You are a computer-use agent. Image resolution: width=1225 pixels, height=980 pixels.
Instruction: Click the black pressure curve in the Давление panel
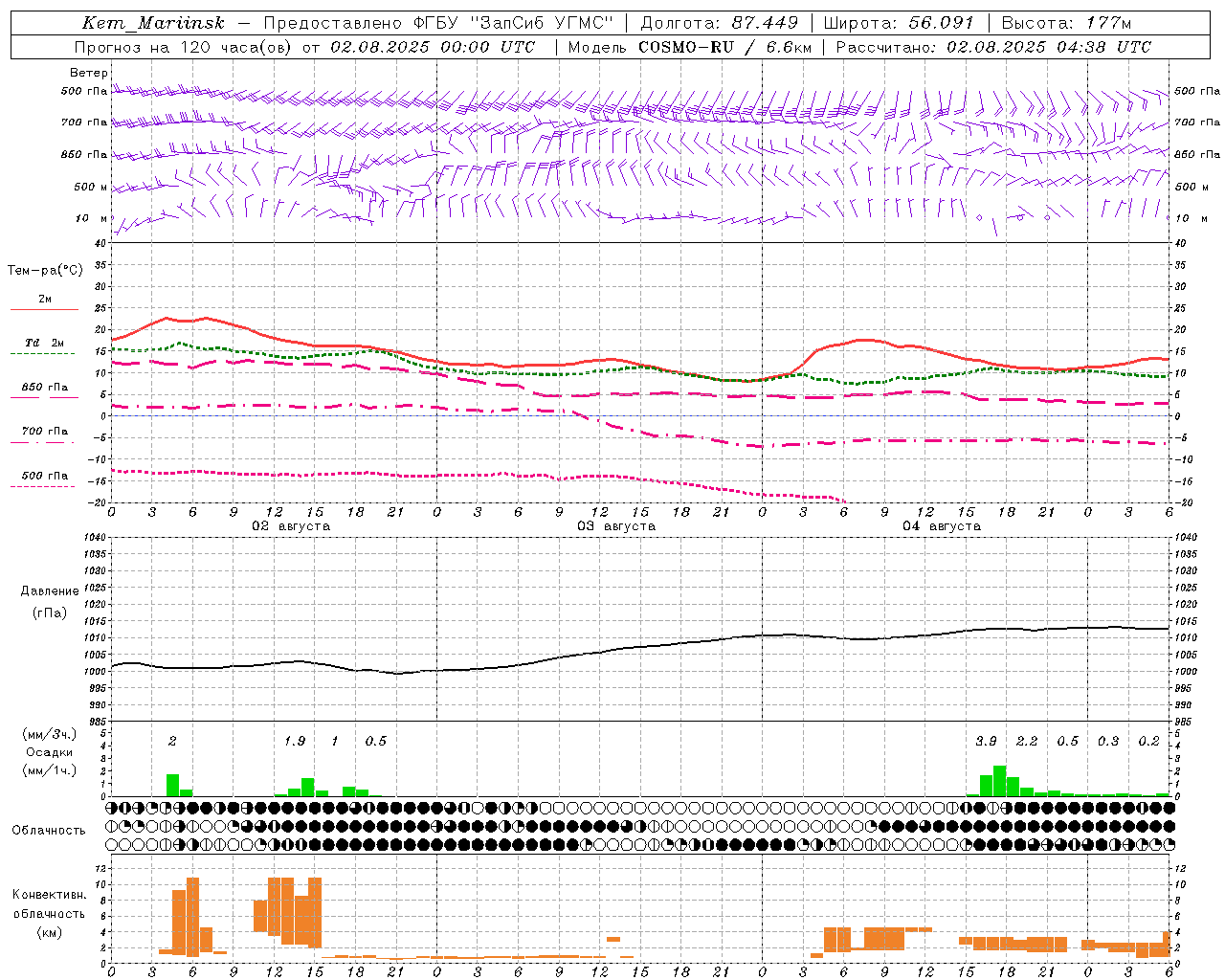tap(641, 648)
